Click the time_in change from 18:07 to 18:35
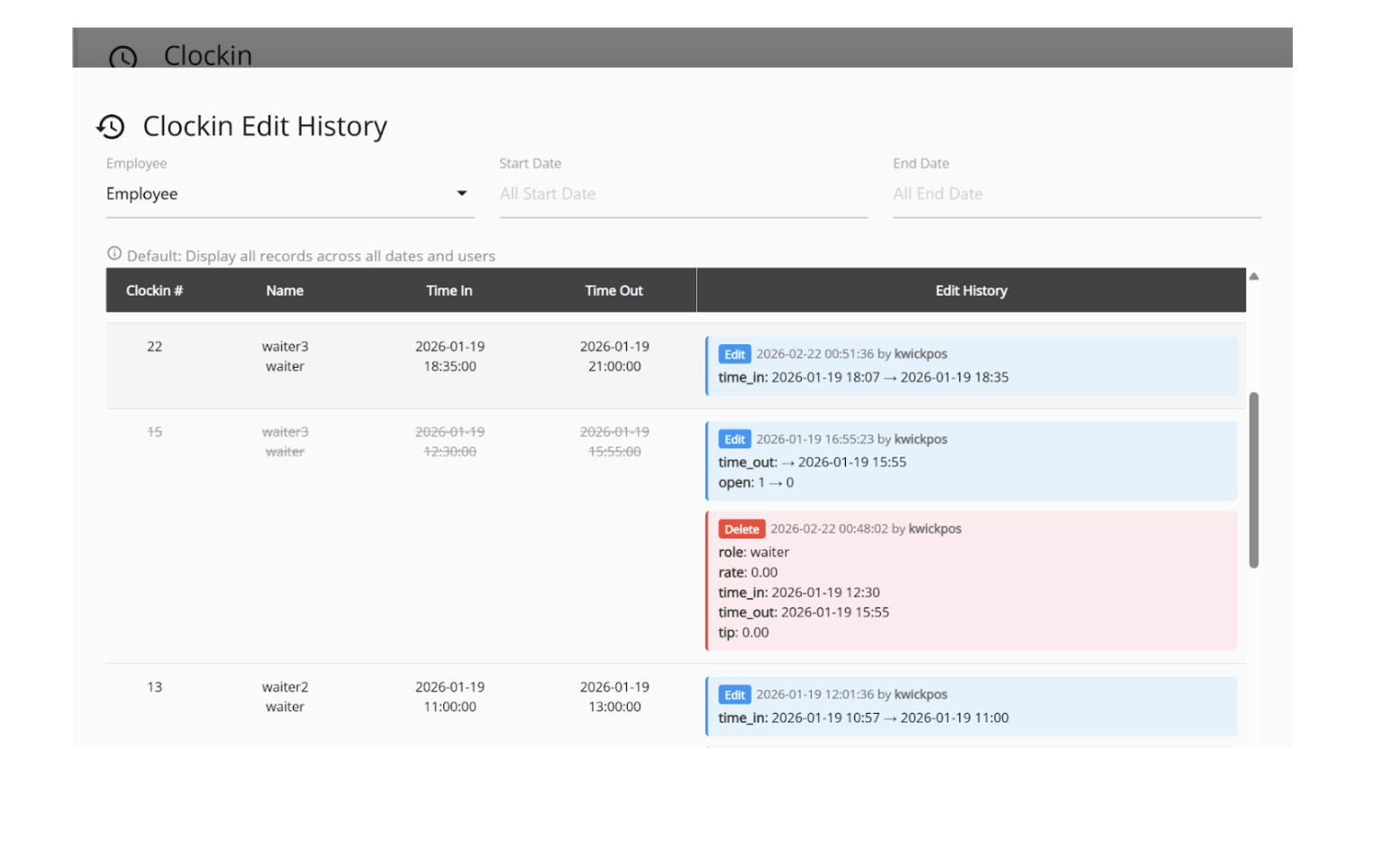 [863, 378]
